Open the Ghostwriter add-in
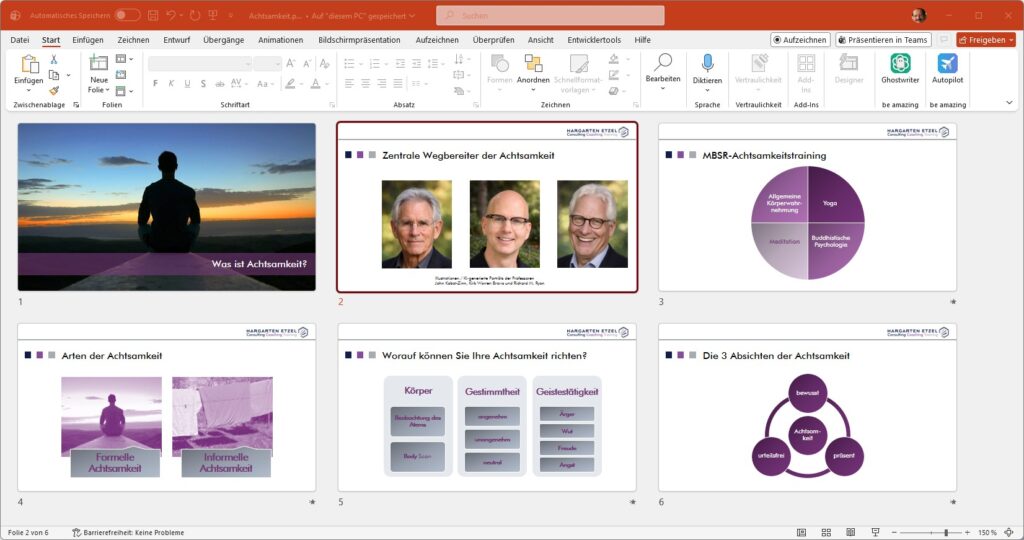The image size is (1024, 540). (900, 68)
